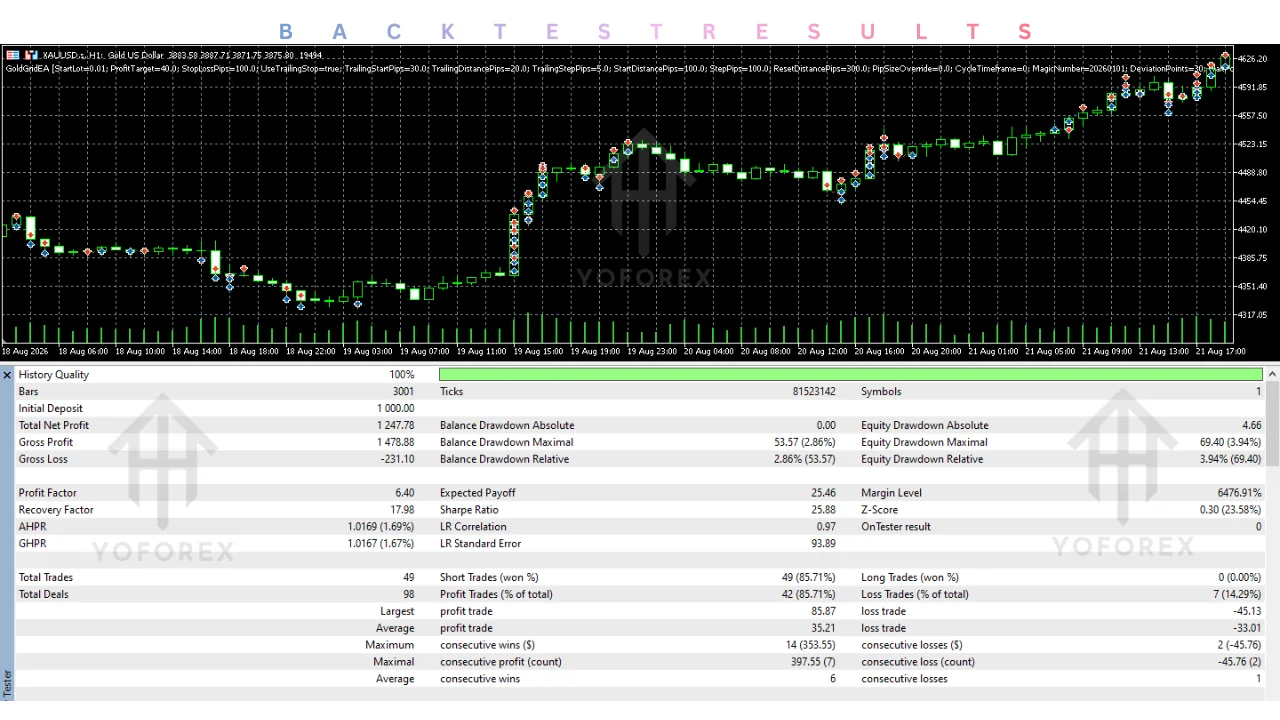Click the Recovery Factor value 17.98

click(401, 510)
